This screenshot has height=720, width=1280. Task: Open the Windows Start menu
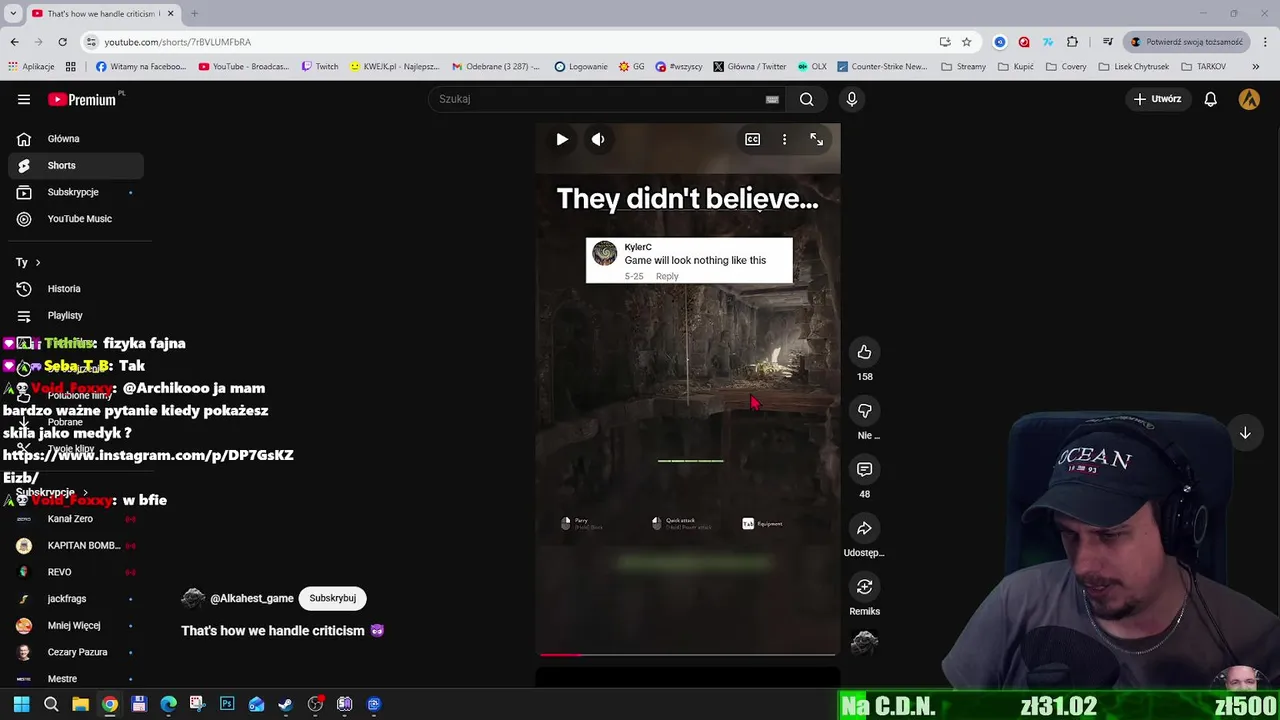tap(21, 704)
